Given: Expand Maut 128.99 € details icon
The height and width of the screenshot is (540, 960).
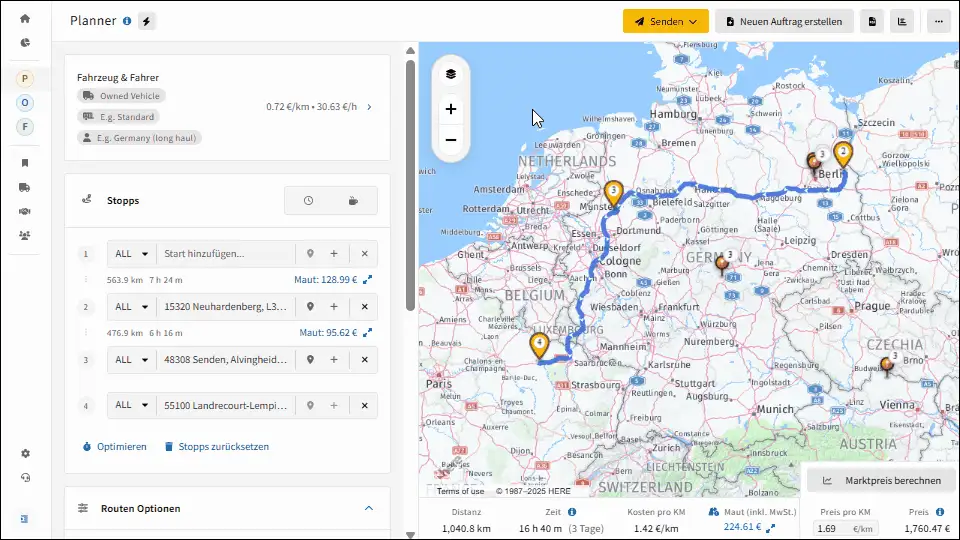Looking at the screenshot, I should pos(367,280).
